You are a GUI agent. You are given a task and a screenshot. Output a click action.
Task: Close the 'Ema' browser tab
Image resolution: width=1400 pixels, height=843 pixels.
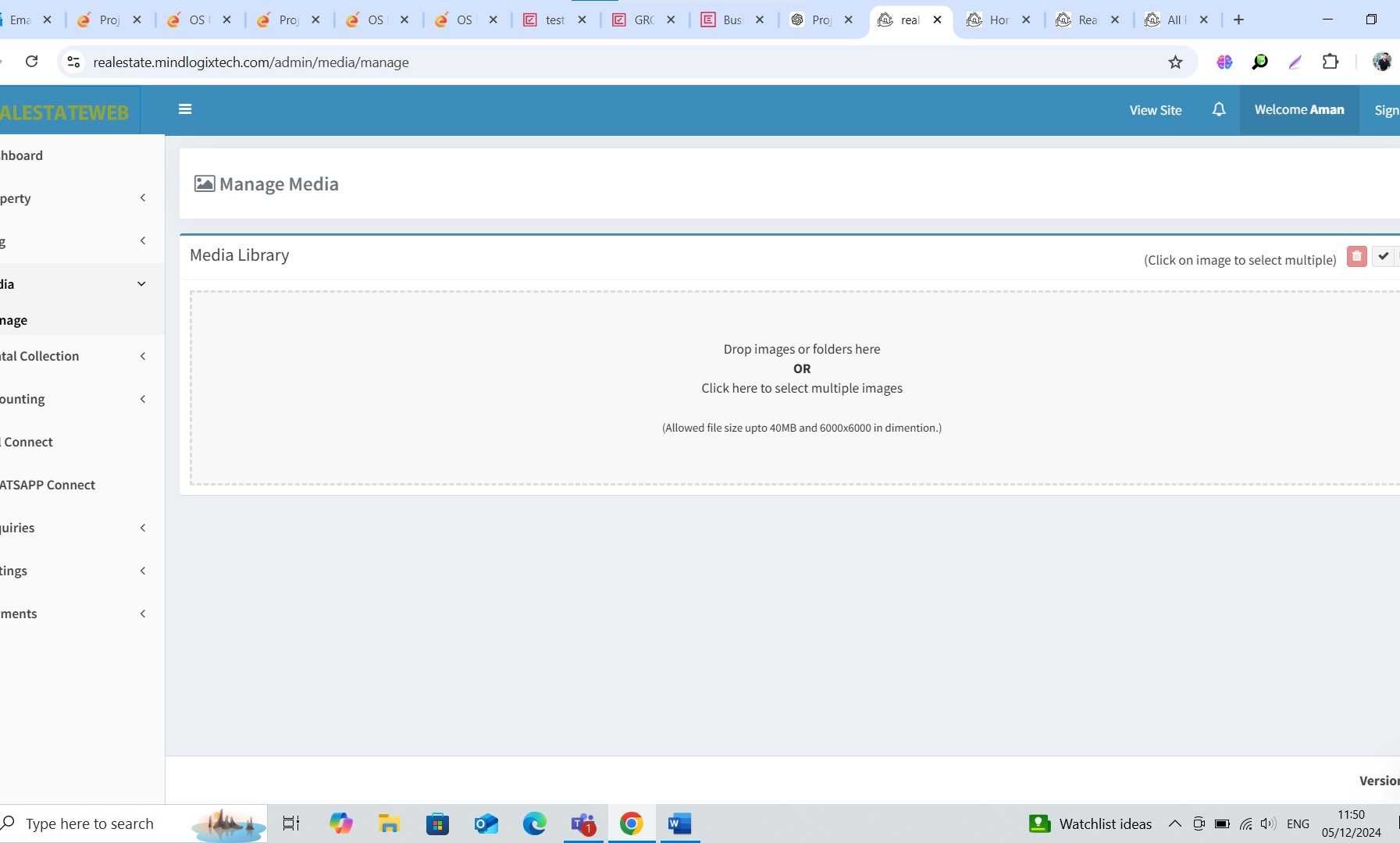pyautogui.click(x=47, y=20)
